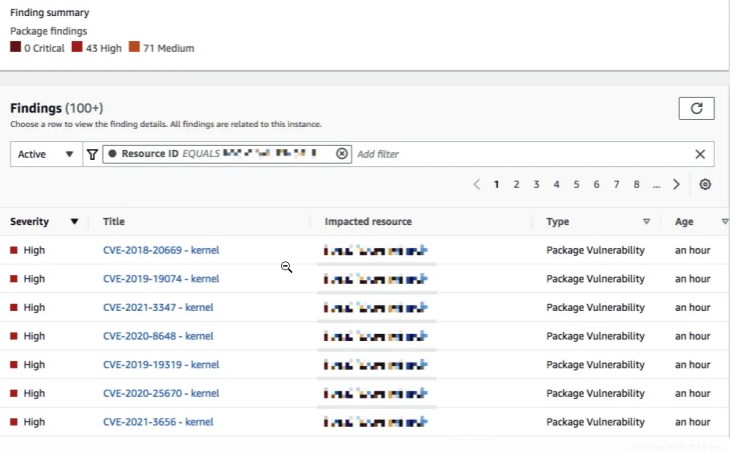Open the table preferences gear icon
Screen dimensions: 740x457
[x=705, y=184]
